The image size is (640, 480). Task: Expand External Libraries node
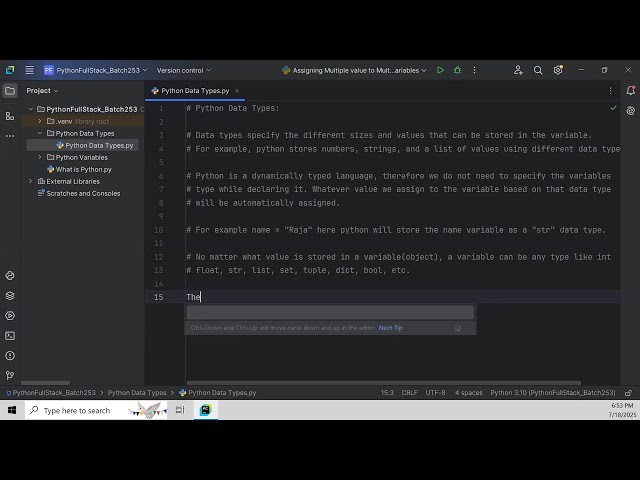31,181
